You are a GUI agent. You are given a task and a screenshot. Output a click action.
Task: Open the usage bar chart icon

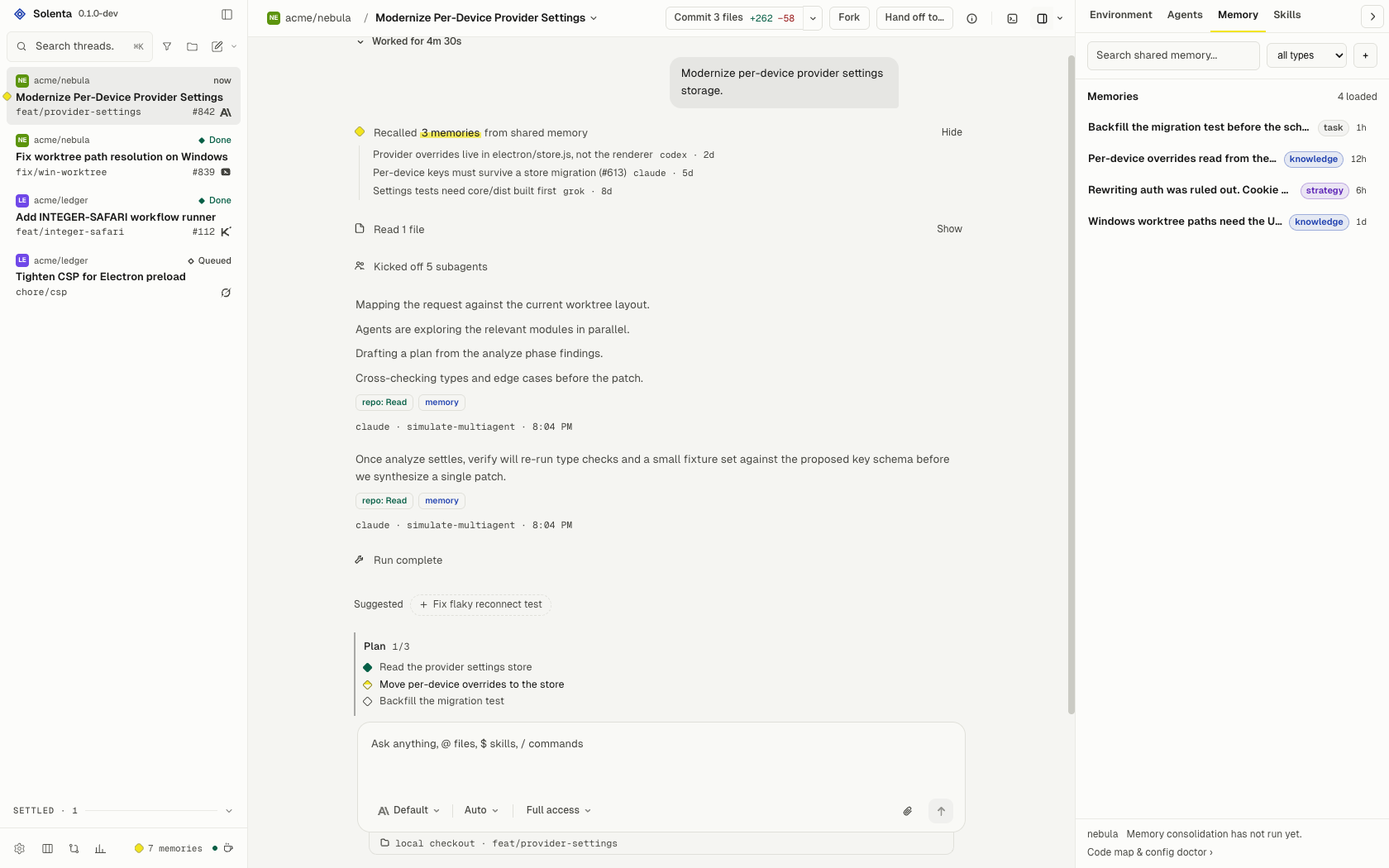click(100, 848)
